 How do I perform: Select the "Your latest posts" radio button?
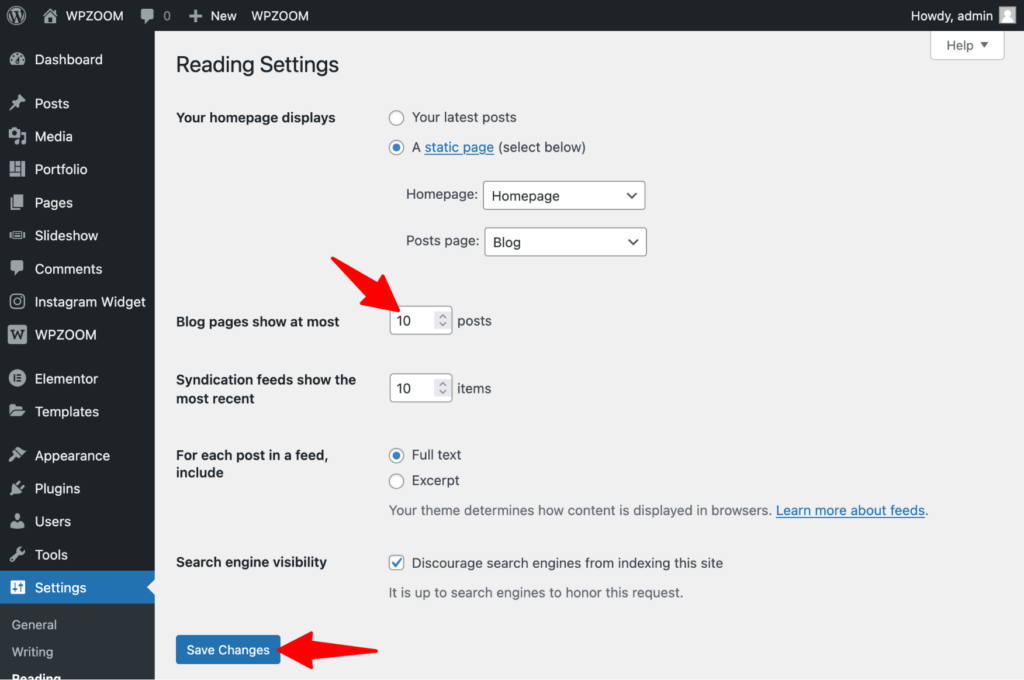coord(397,118)
